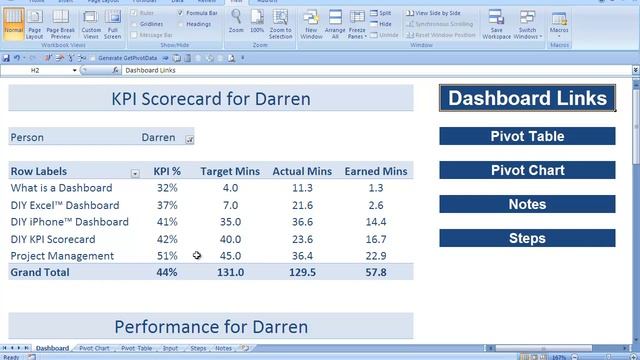Switch to the Notes sheet tab

pos(223,348)
